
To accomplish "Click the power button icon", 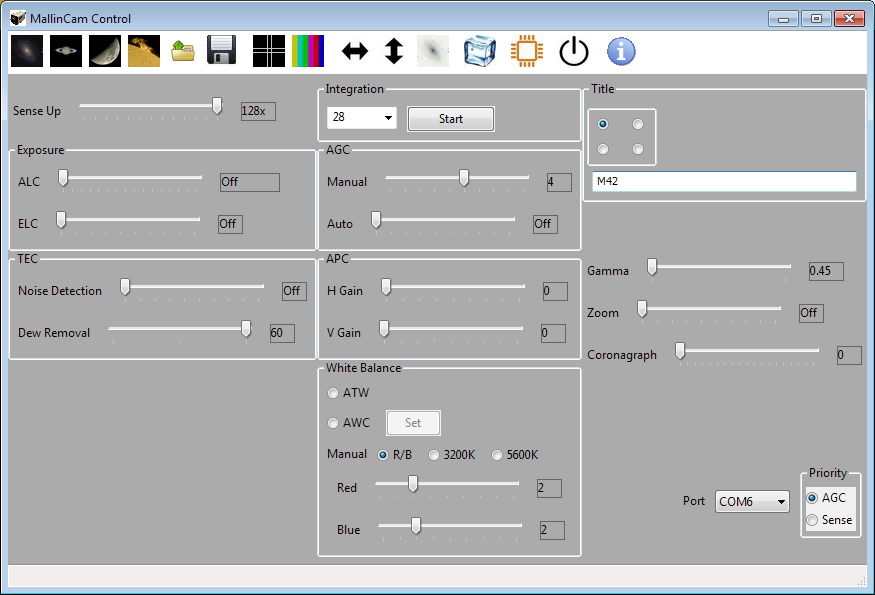I will (x=574, y=51).
